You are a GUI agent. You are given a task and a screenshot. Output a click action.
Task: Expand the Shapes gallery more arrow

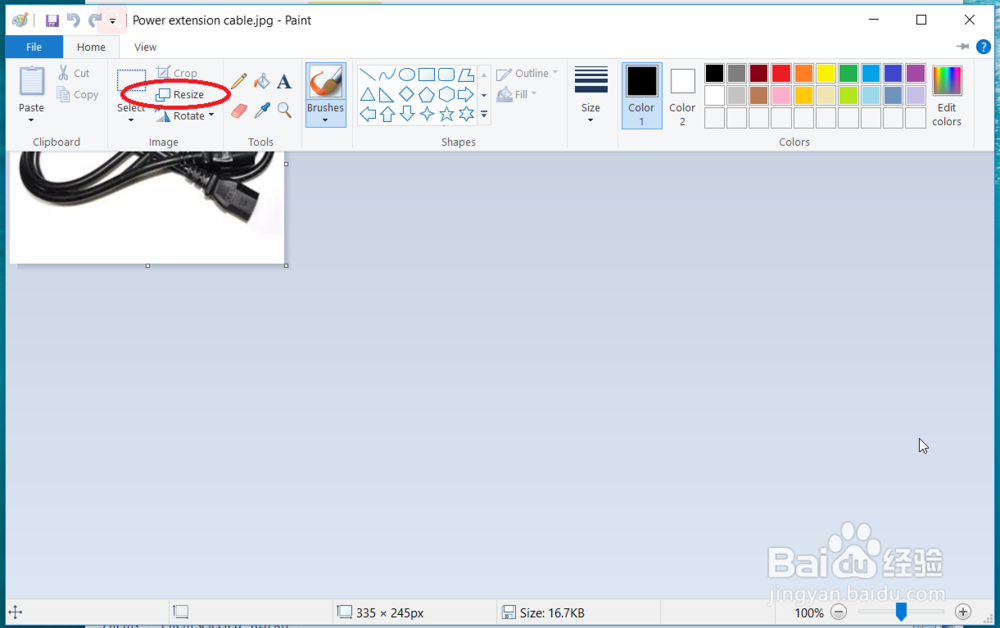click(484, 115)
